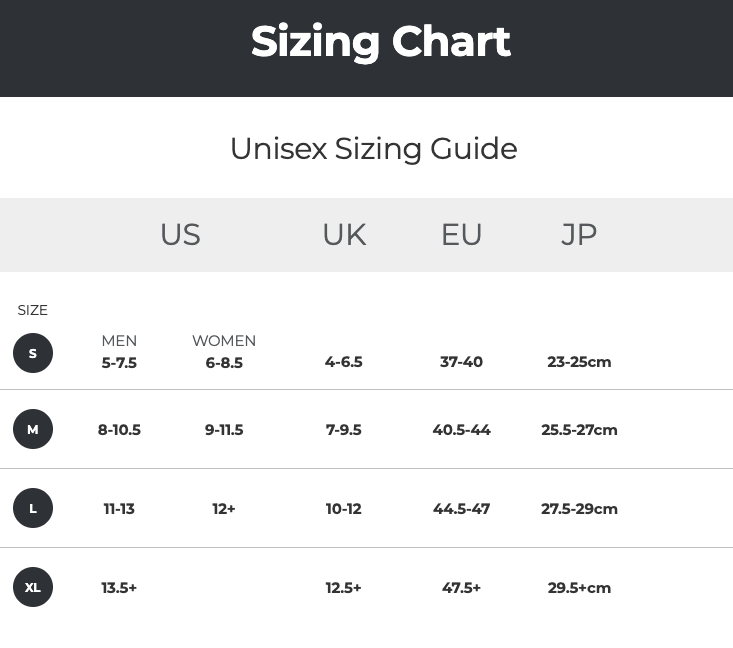
Task: Select the EU column header
Action: [461, 234]
